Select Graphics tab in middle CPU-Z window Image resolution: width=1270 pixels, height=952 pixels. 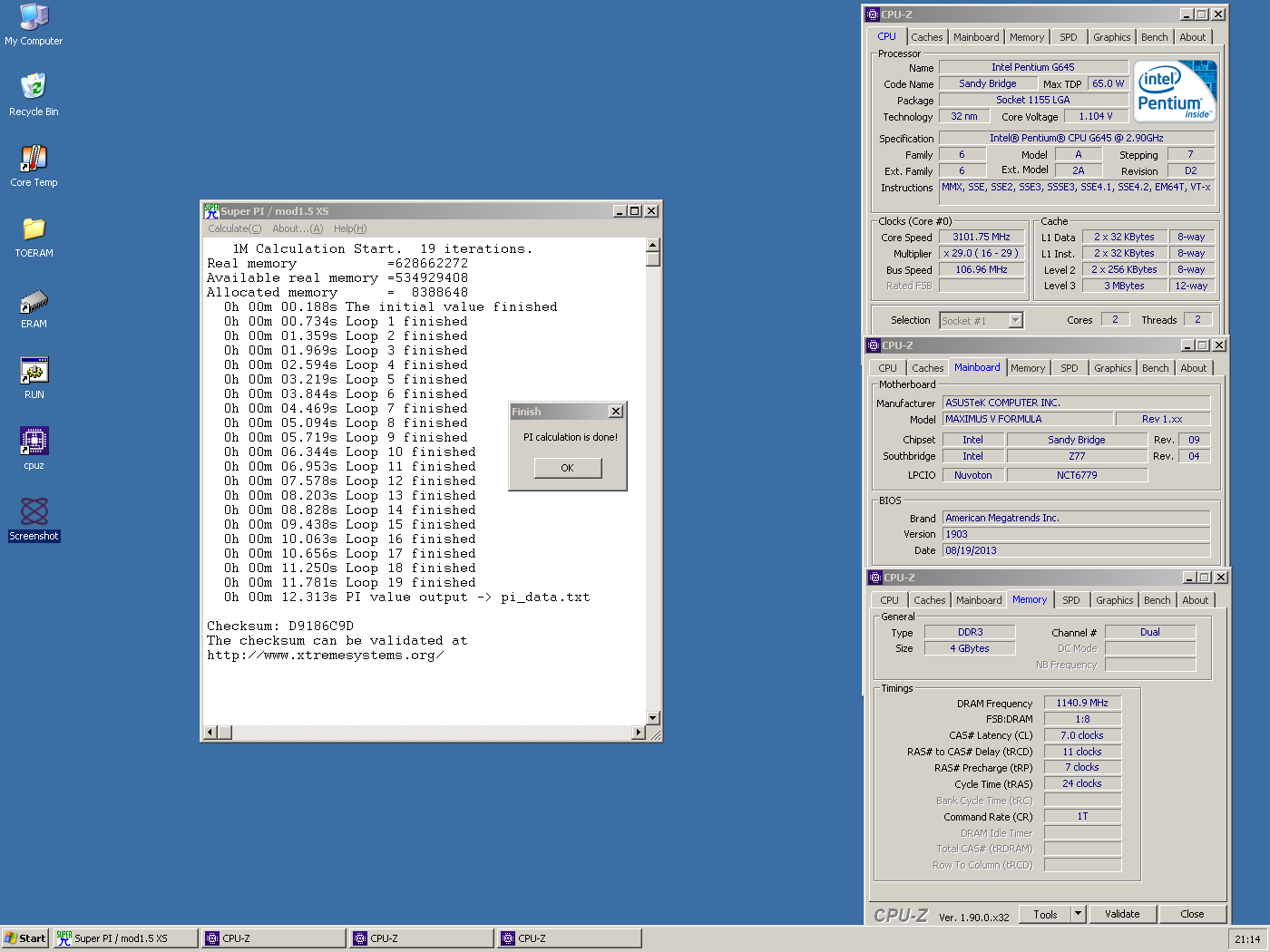[1112, 368]
